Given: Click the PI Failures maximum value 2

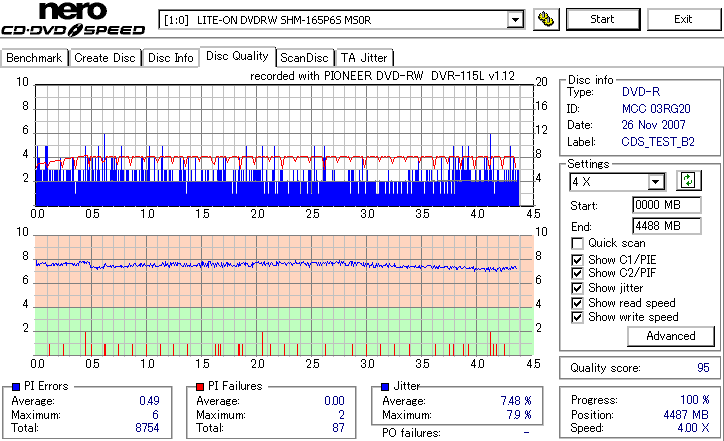Looking at the screenshot, I should click(x=342, y=415).
